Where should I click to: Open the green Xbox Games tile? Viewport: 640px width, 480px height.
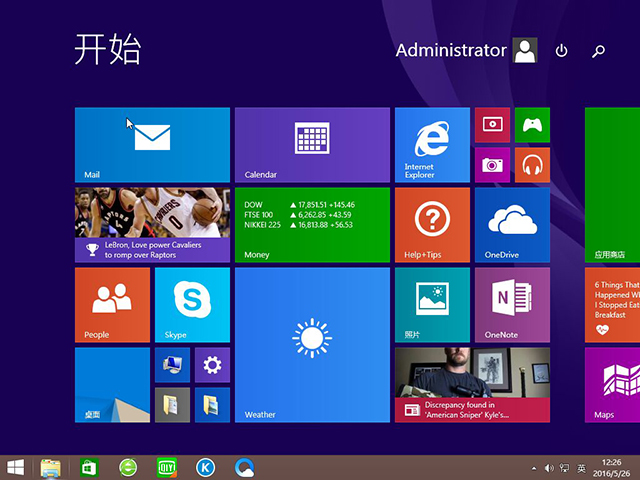(532, 125)
